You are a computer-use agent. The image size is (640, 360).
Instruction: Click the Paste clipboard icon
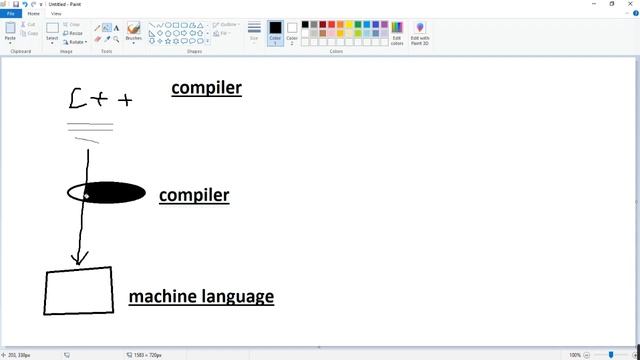click(x=10, y=28)
